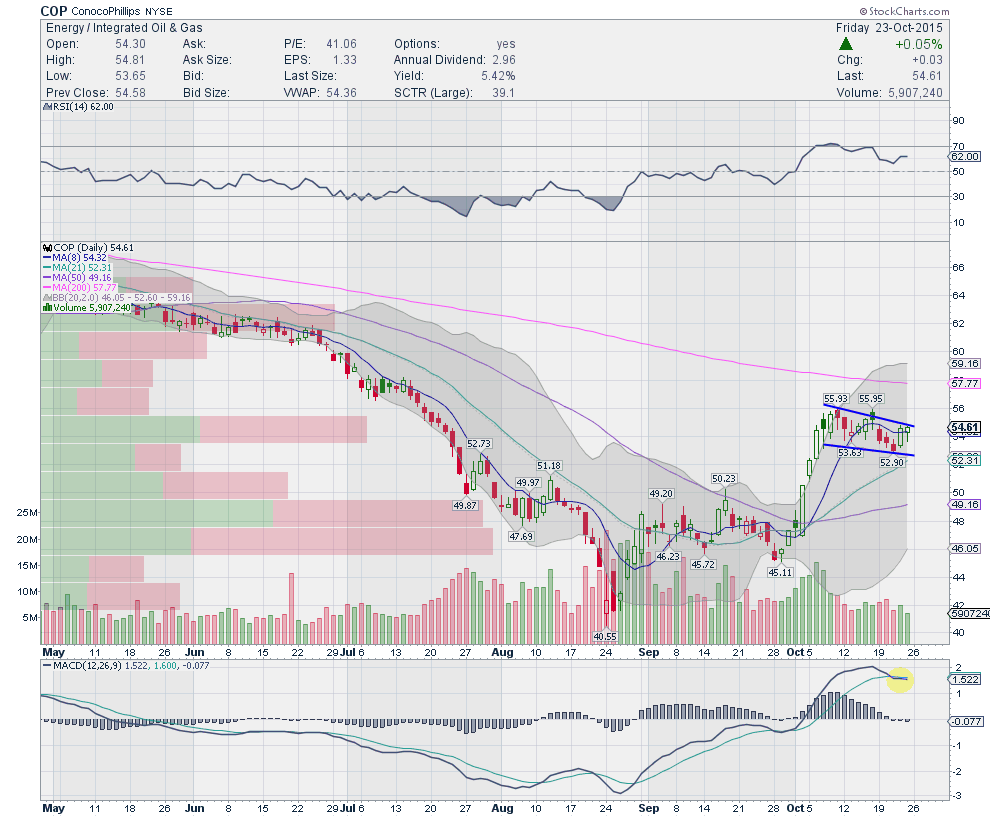Screen dimensions: 990x817
Task: Click the 55.93 high price annotation
Action: click(836, 398)
